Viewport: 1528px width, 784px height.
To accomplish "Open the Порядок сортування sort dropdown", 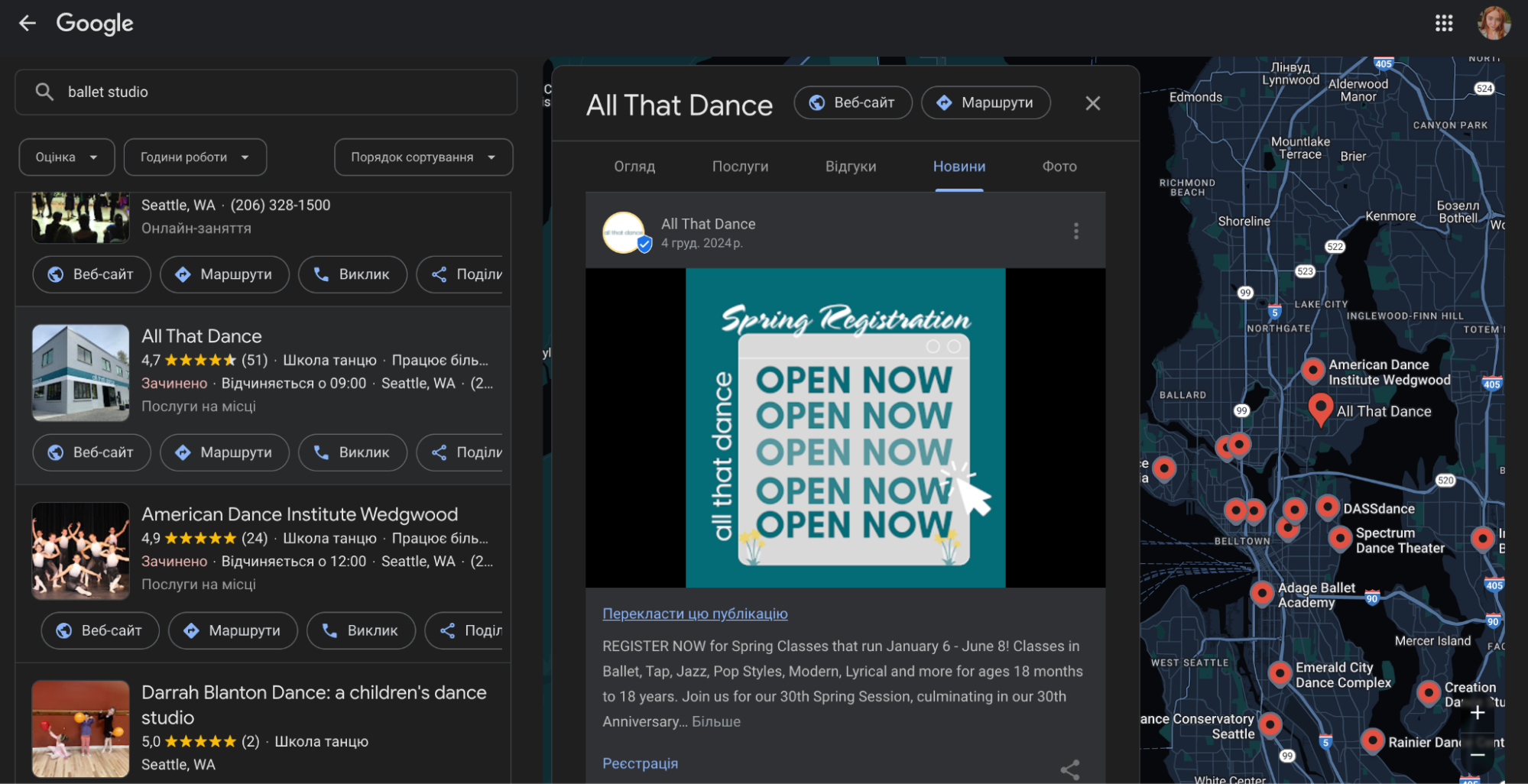I will [423, 157].
